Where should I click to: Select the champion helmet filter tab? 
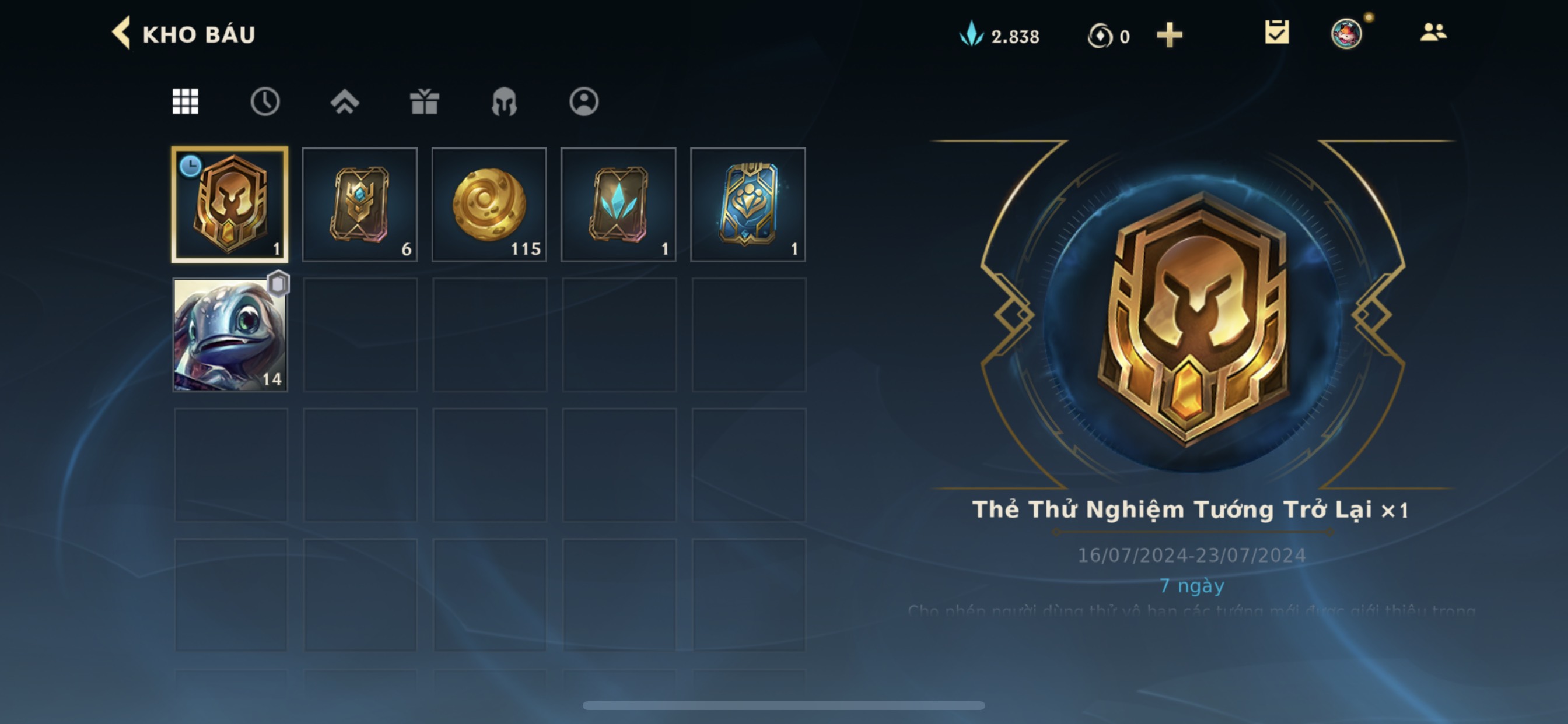tap(504, 101)
